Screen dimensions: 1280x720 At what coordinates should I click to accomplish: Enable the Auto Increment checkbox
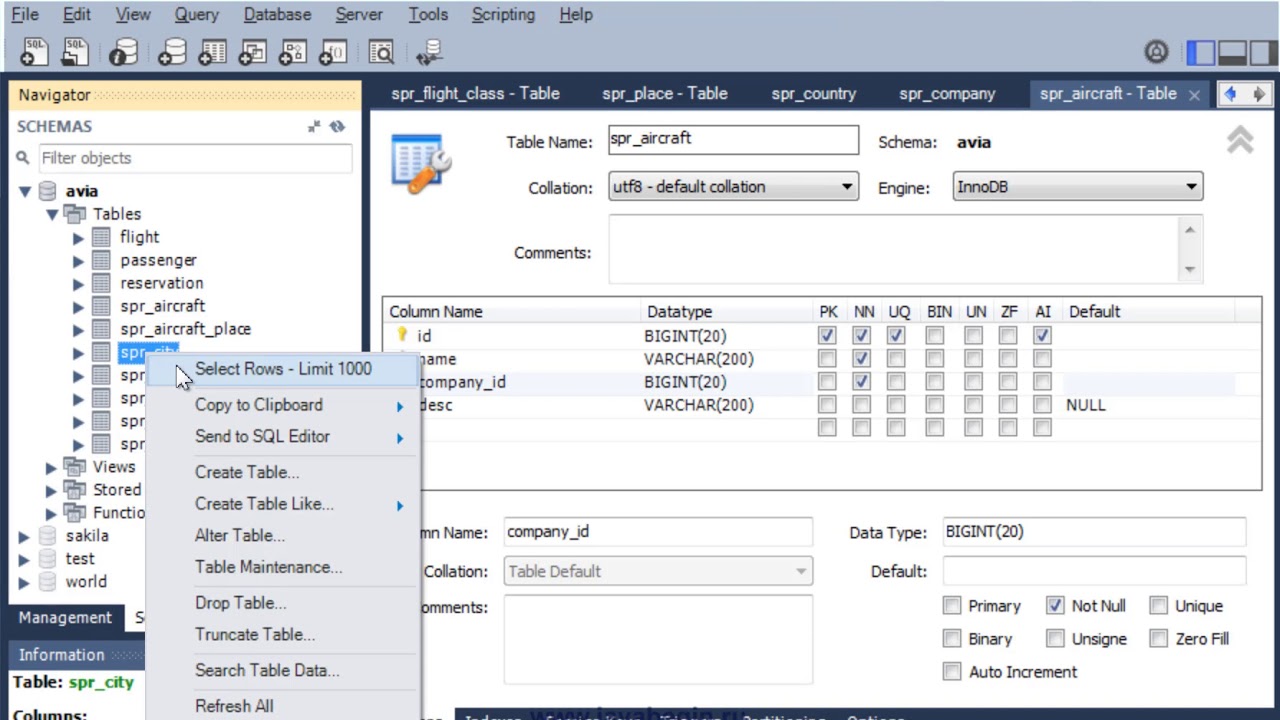click(x=951, y=672)
